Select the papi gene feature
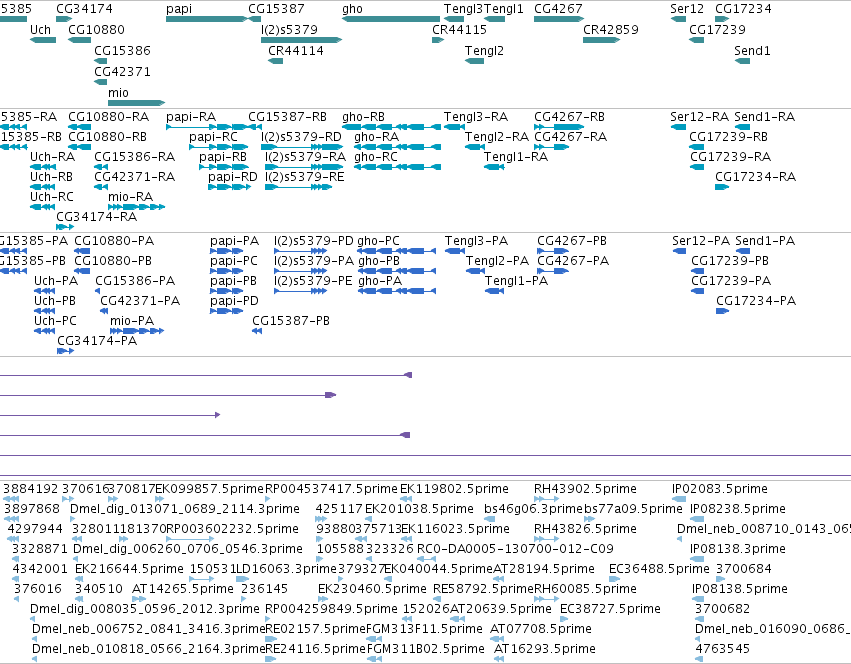 point(206,19)
